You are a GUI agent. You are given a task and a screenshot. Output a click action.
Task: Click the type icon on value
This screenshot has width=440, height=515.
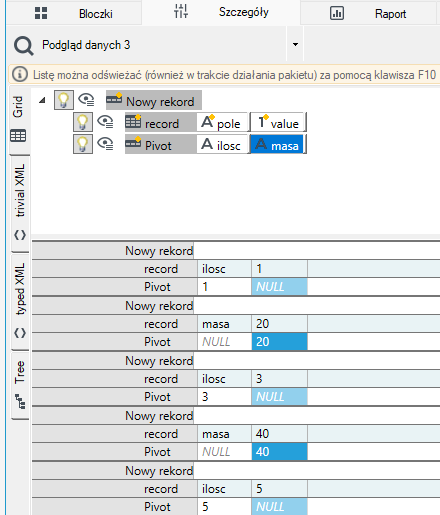263,121
